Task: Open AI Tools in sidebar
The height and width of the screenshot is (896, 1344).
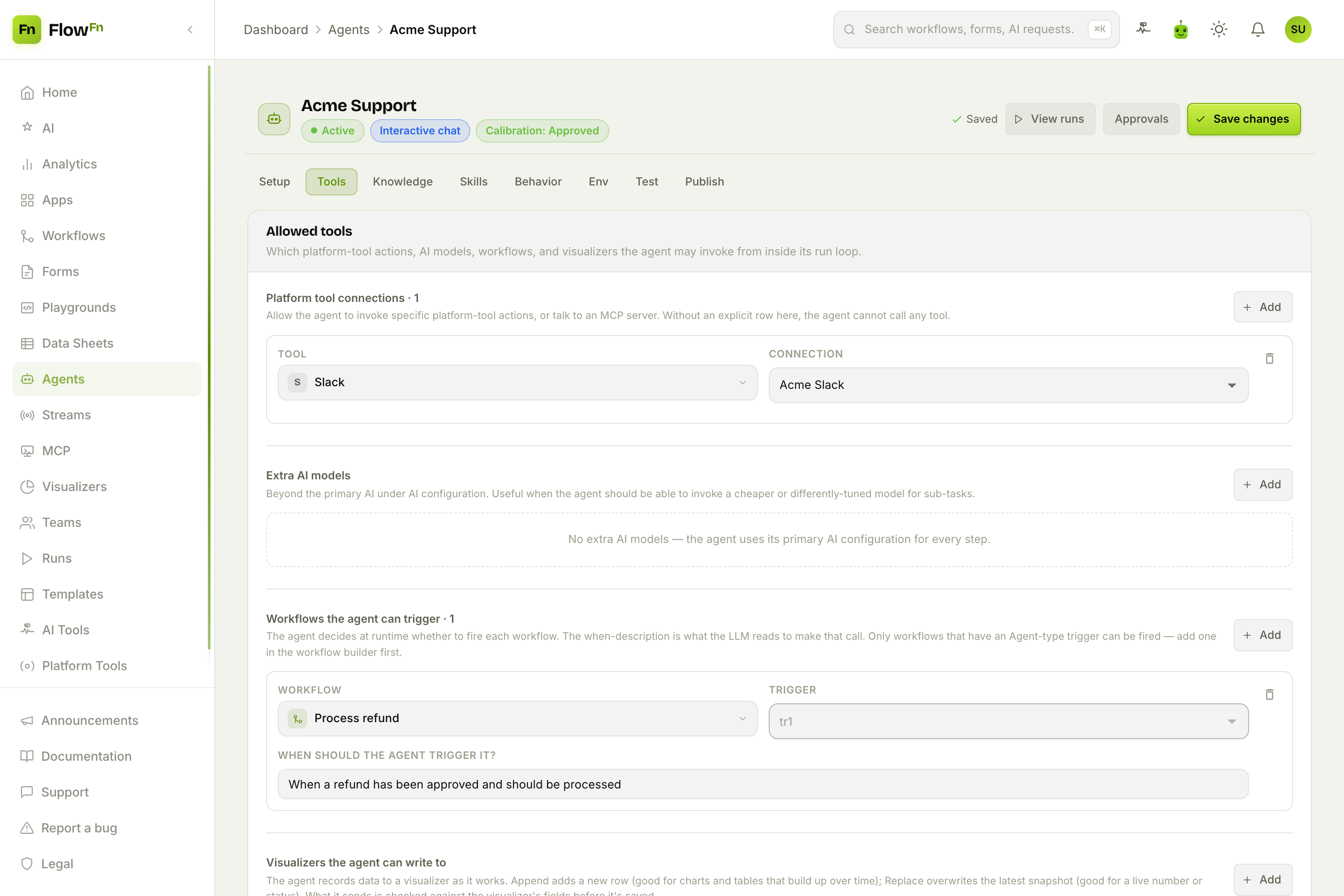Action: [107, 630]
